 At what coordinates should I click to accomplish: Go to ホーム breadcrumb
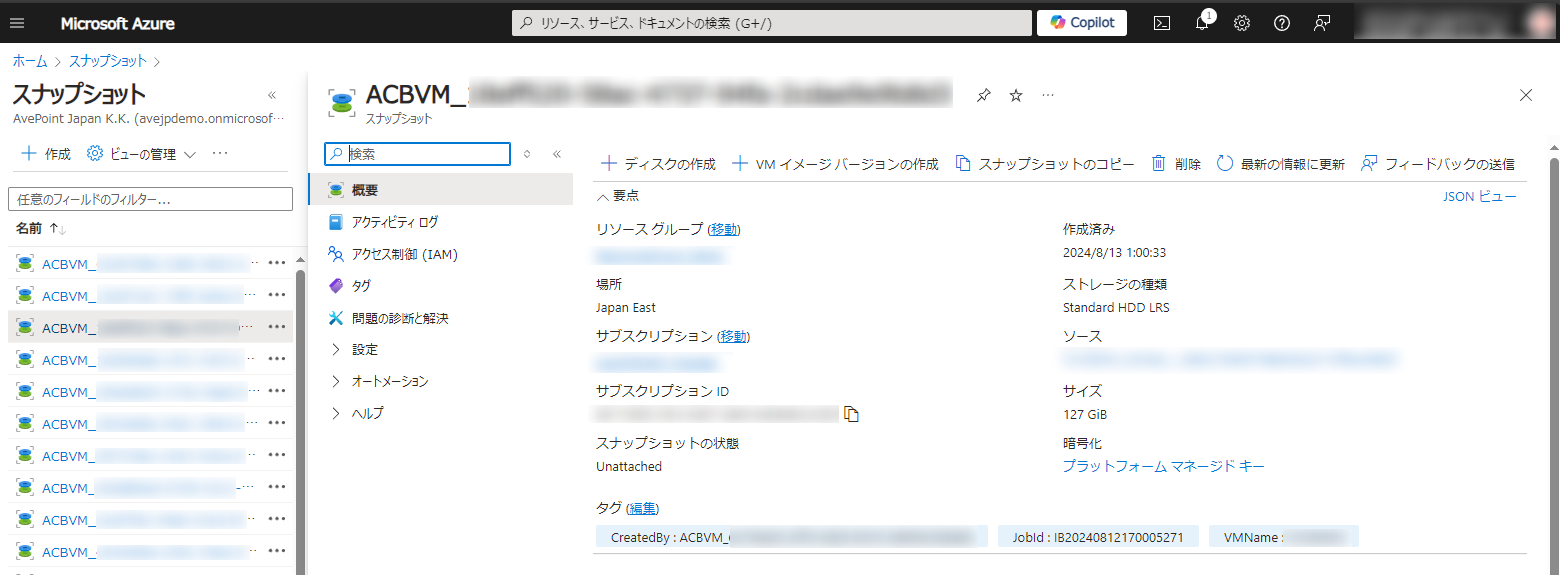(30, 61)
